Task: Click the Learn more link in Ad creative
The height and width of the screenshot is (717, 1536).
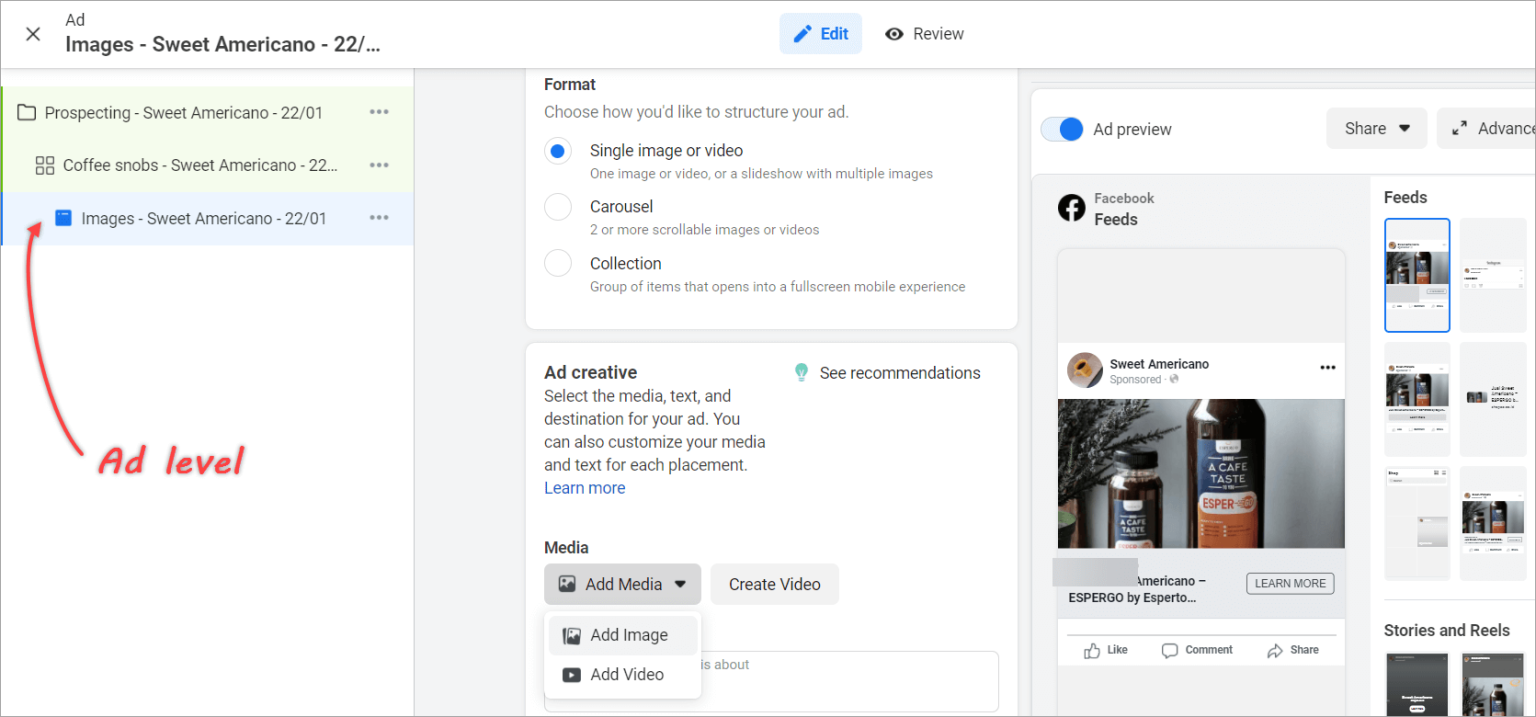Action: (585, 487)
